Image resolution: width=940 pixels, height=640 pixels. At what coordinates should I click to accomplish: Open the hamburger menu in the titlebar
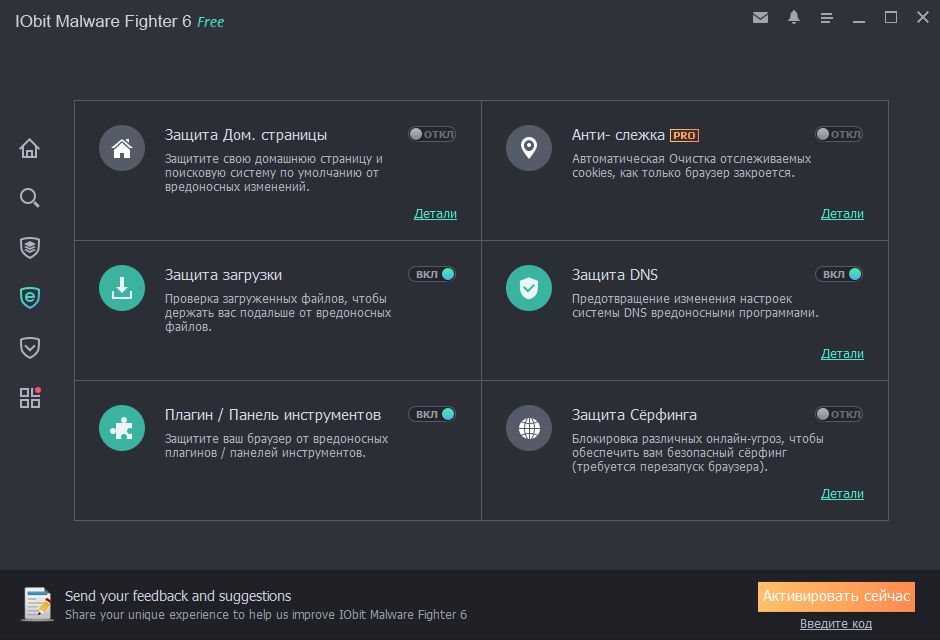[826, 17]
